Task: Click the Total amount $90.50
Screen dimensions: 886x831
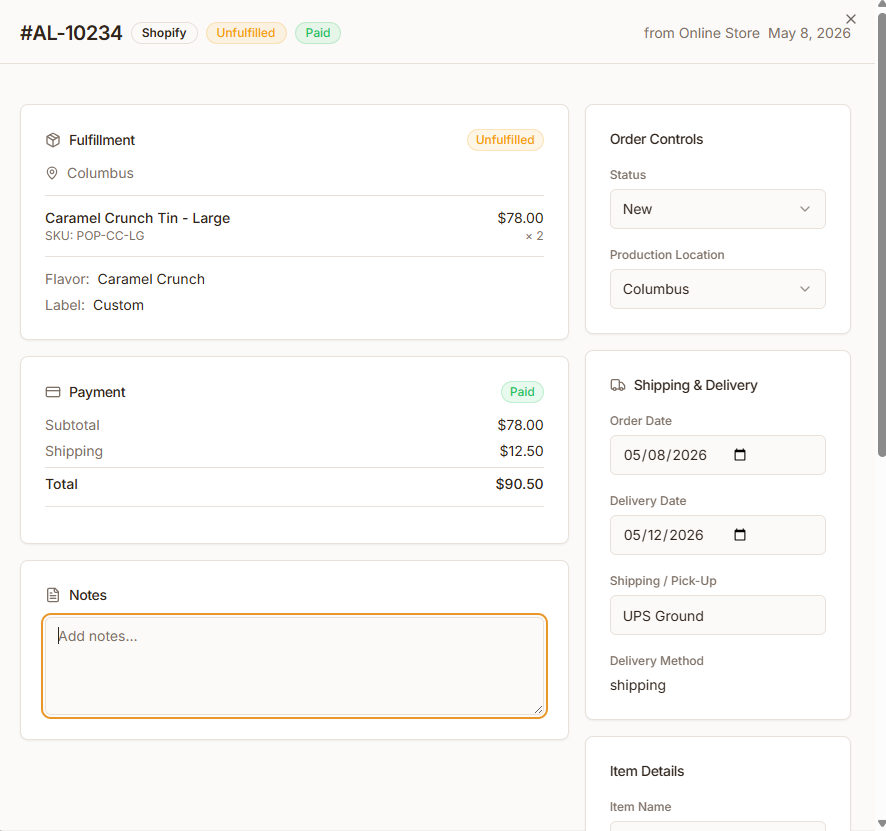Action: (519, 484)
